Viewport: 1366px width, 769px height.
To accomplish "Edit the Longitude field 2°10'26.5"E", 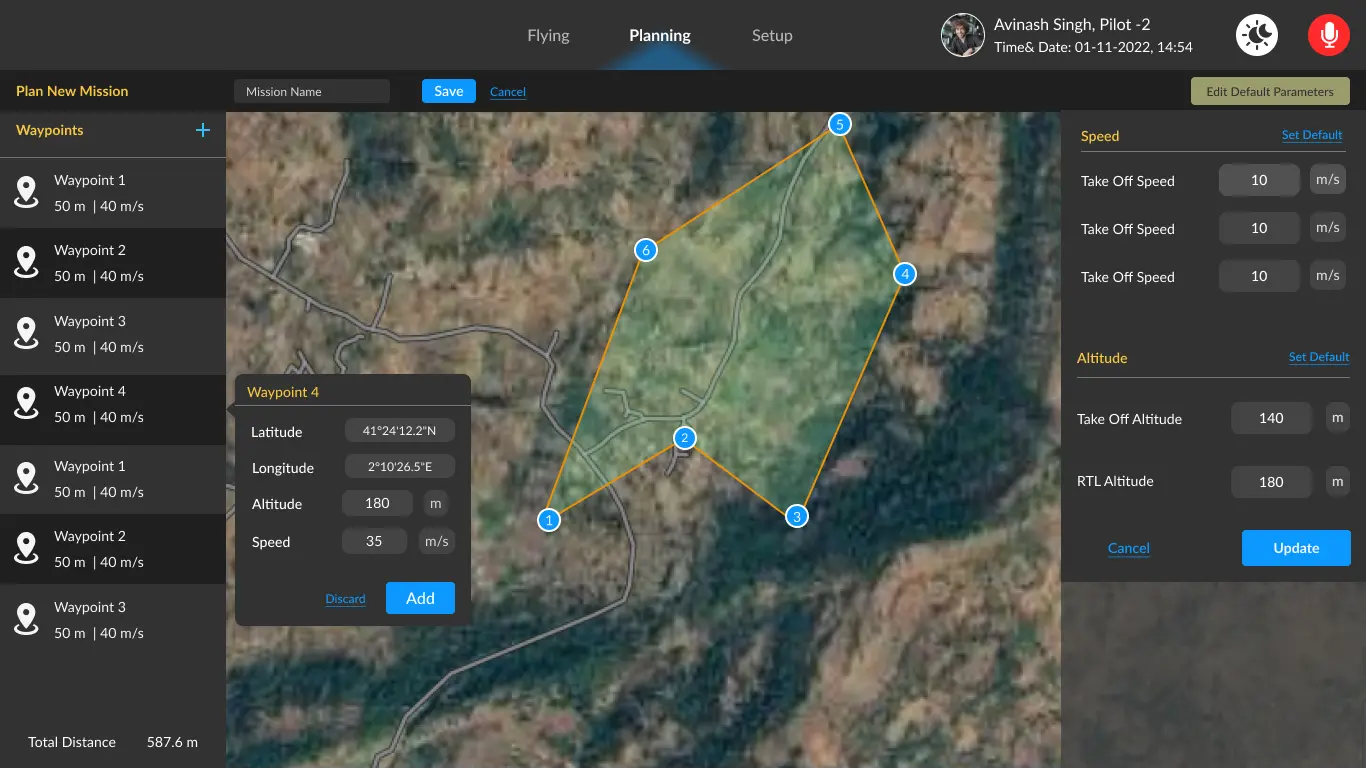I will pyautogui.click(x=400, y=467).
